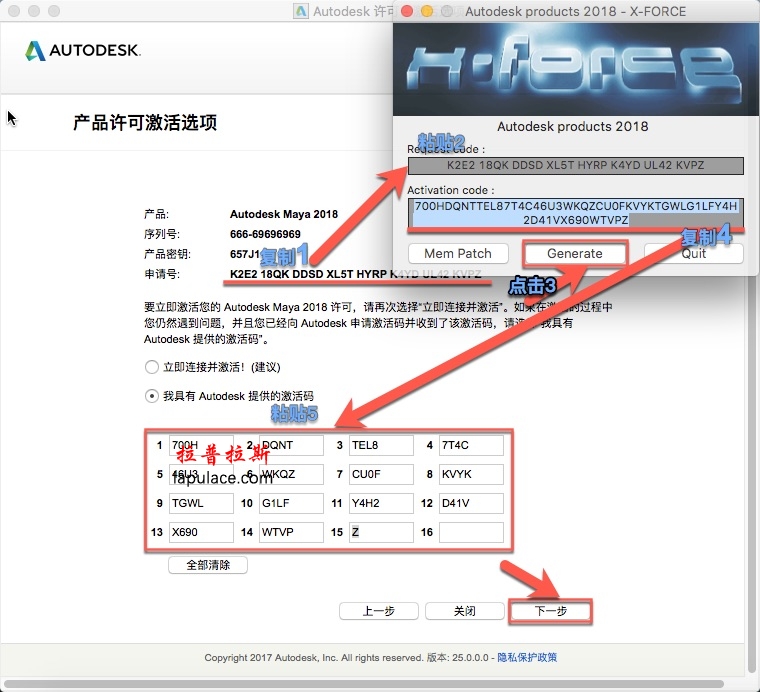Click the Activation code box in X-FORCE
This screenshot has width=760, height=692.
[575, 213]
